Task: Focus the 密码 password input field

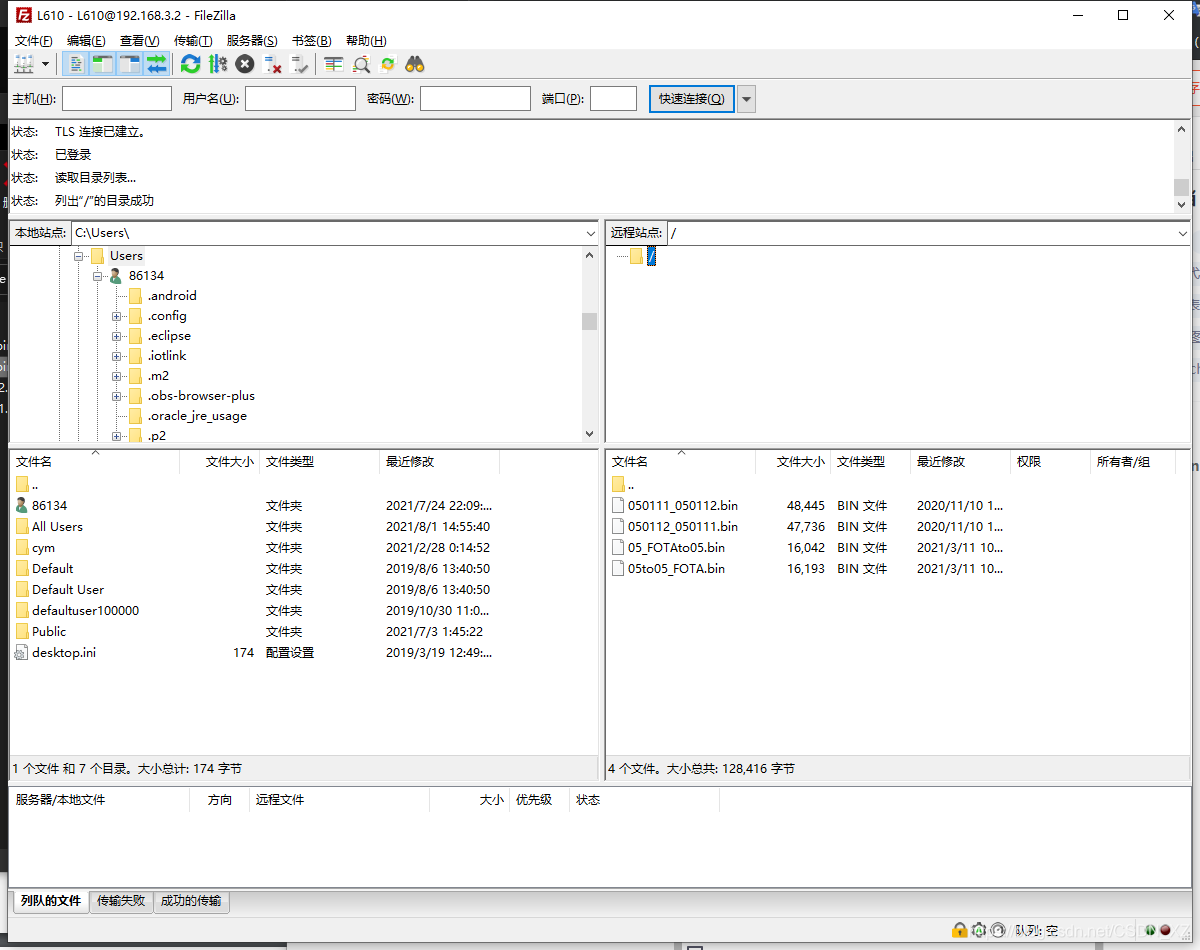Action: click(x=475, y=98)
